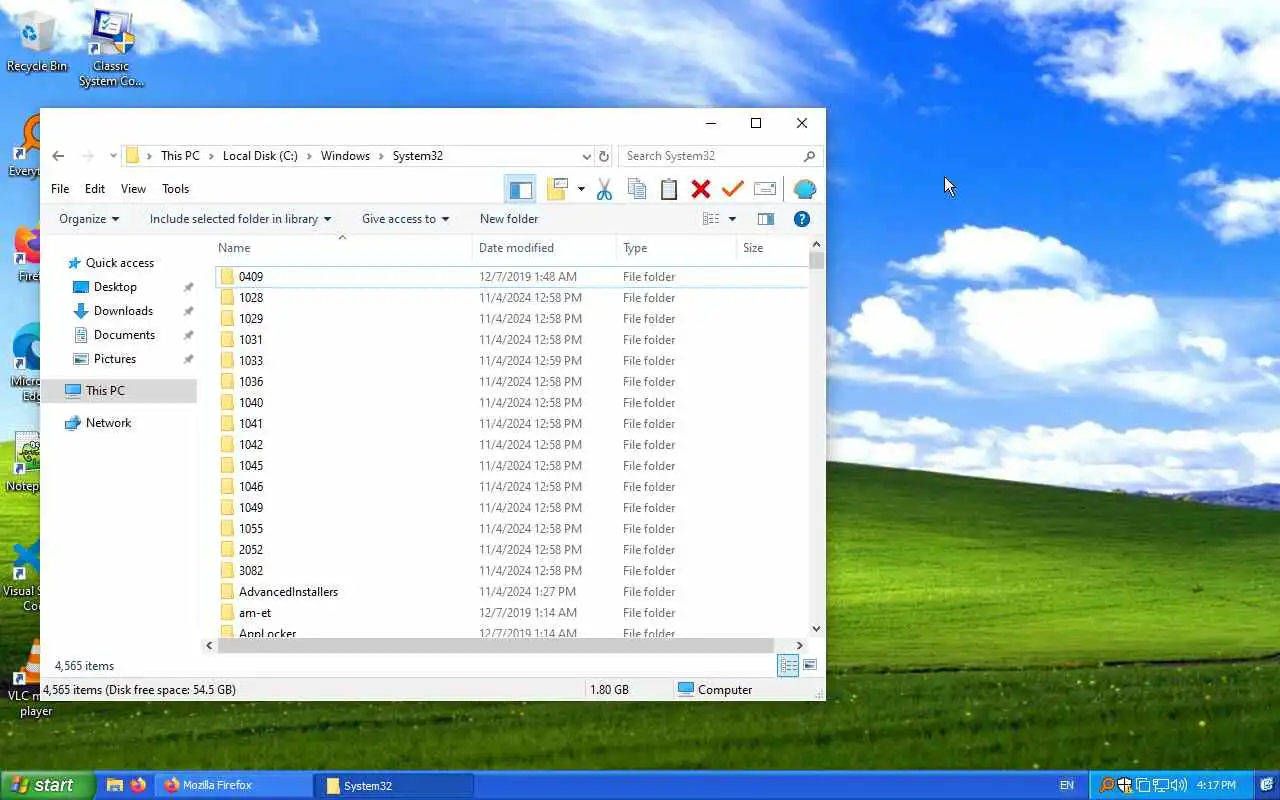Select the Cut scissors icon
1280x800 pixels.
[x=604, y=189]
